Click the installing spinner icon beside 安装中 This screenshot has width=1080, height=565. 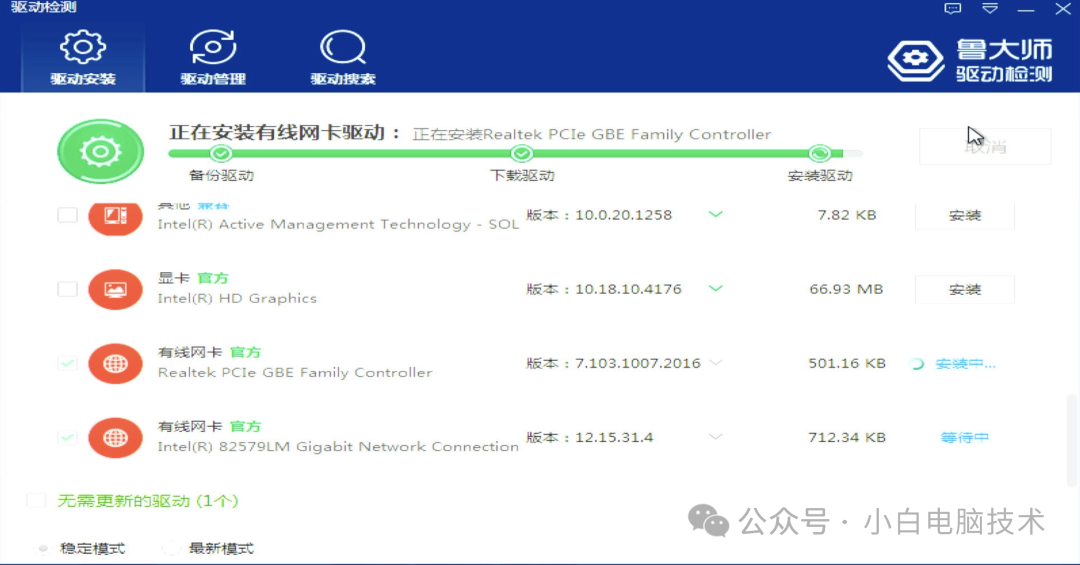click(x=917, y=364)
